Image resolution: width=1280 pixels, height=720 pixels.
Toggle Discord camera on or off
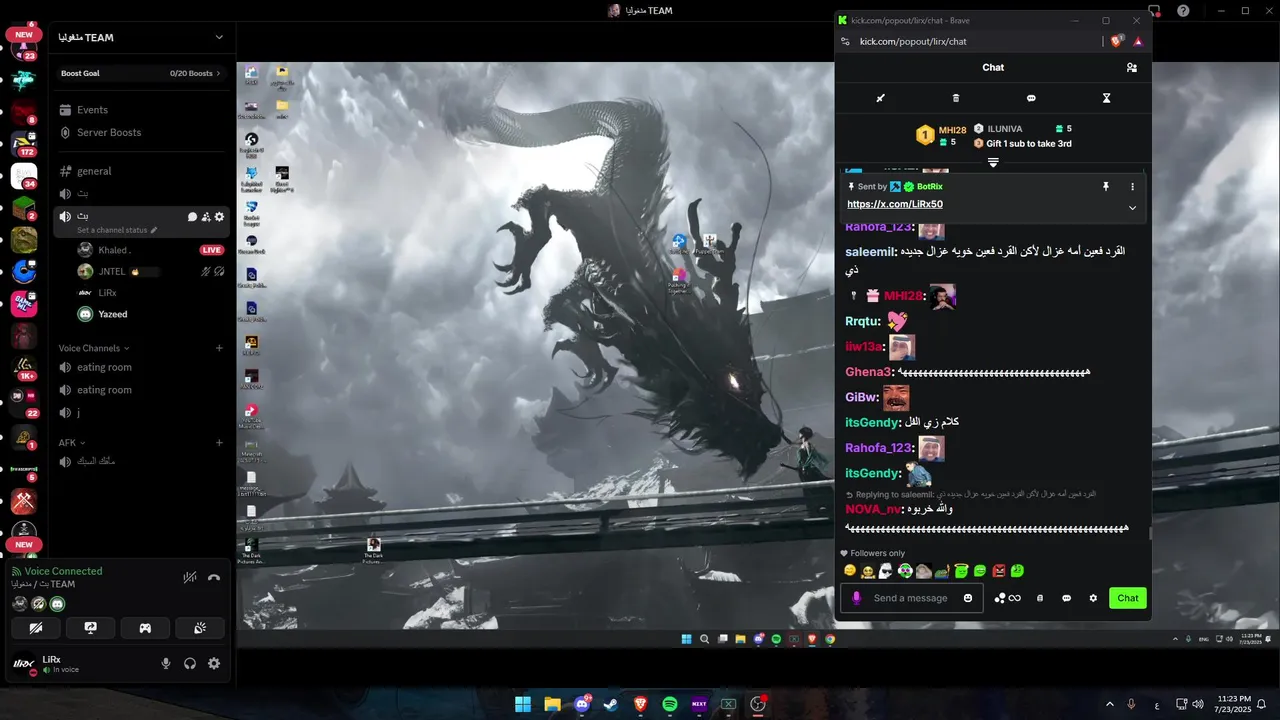tap(37, 628)
